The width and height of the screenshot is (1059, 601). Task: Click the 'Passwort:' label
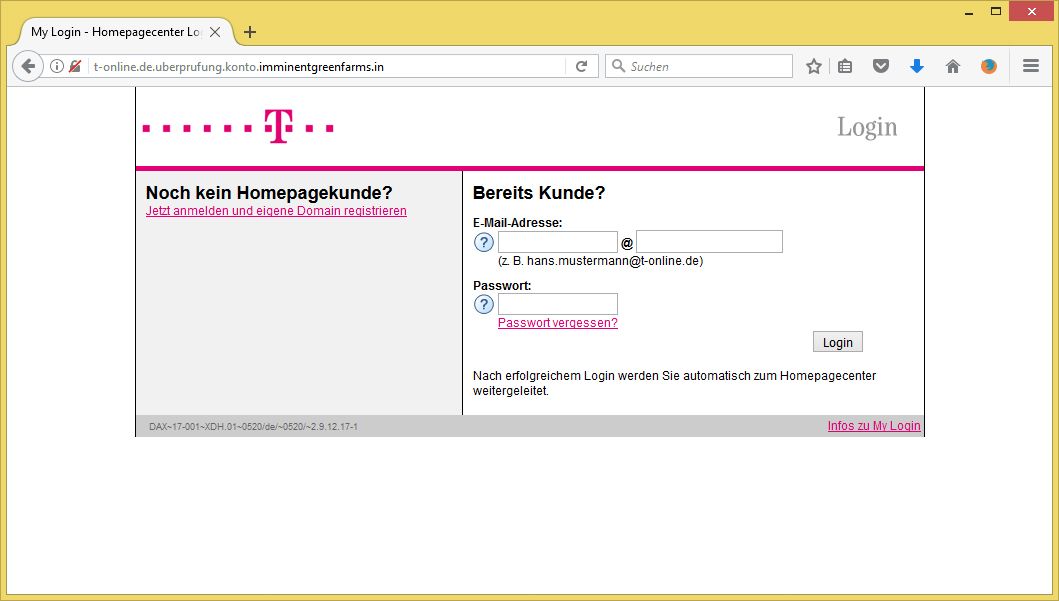[x=502, y=285]
